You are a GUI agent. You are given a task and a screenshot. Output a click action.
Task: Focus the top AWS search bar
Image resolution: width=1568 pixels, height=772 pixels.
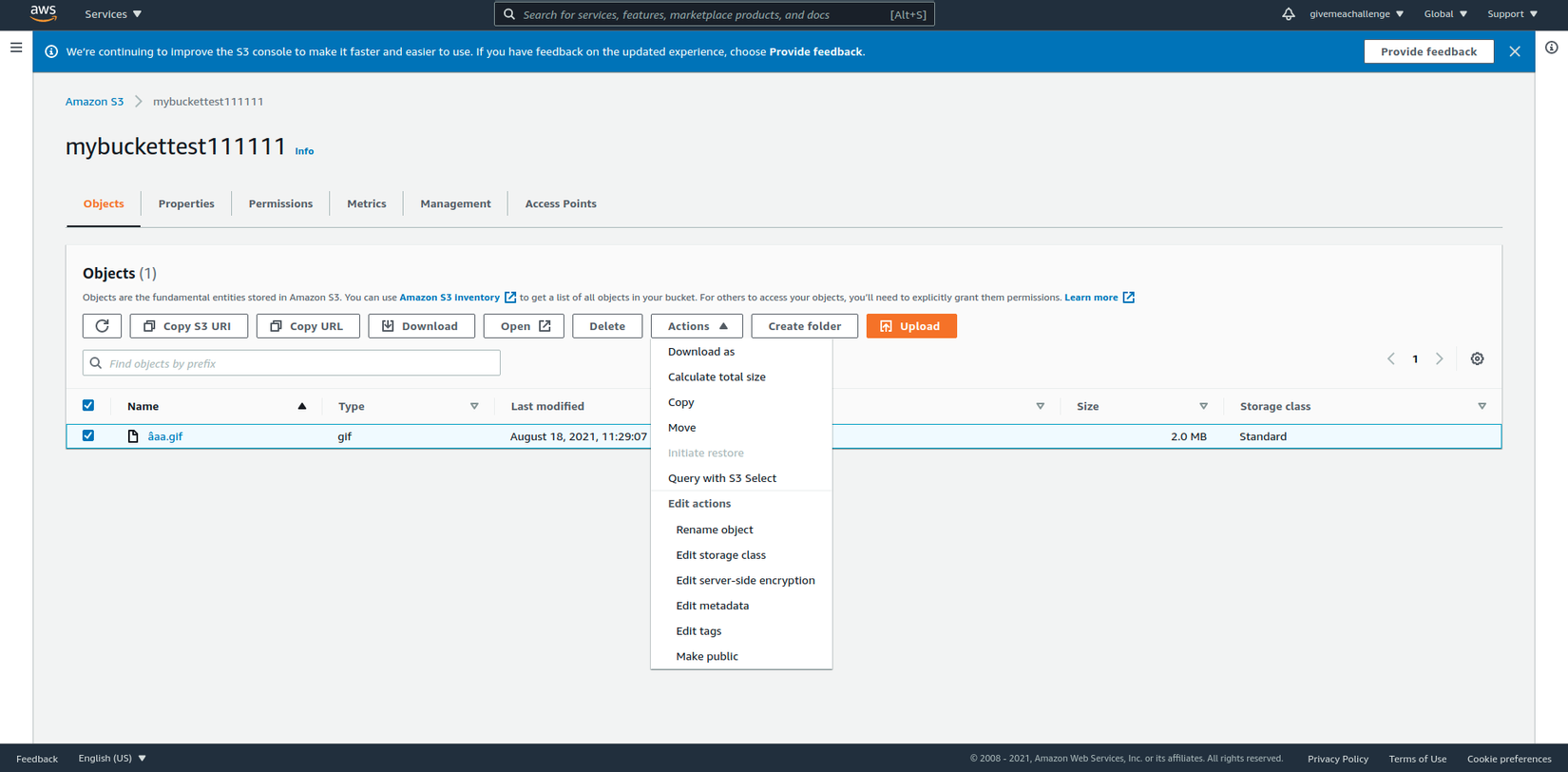pos(715,14)
